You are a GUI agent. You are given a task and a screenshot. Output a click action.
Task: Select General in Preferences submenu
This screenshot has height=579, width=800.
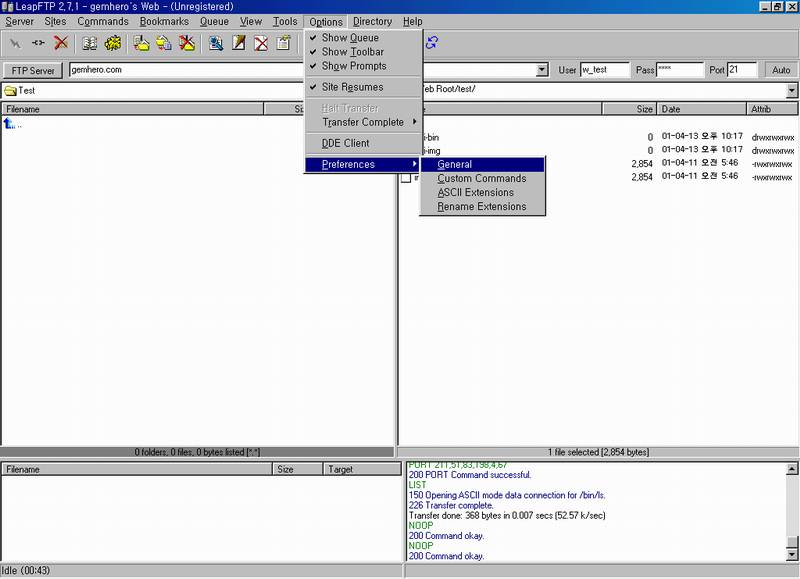click(x=483, y=164)
